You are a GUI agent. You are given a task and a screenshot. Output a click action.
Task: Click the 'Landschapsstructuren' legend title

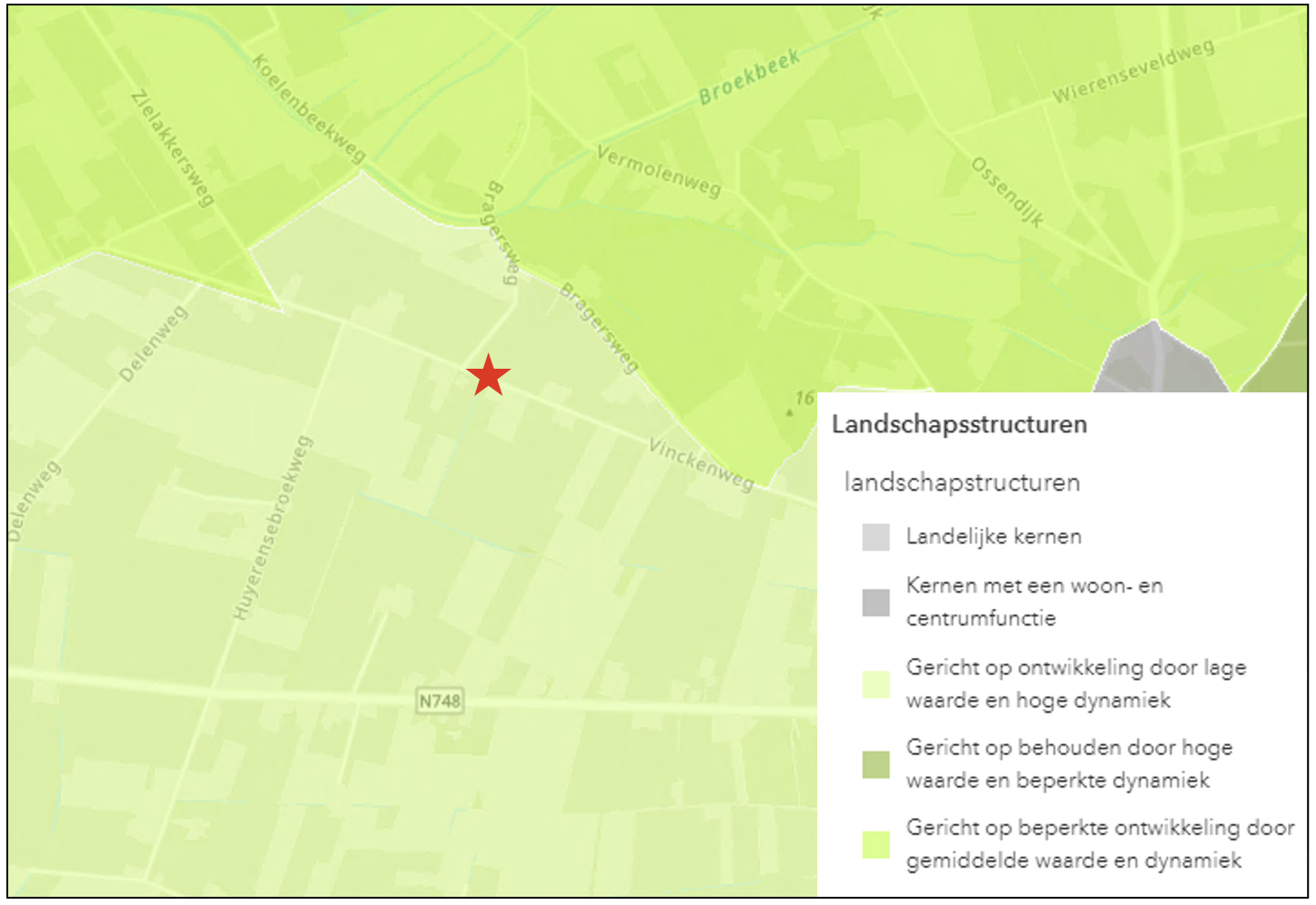(x=959, y=424)
